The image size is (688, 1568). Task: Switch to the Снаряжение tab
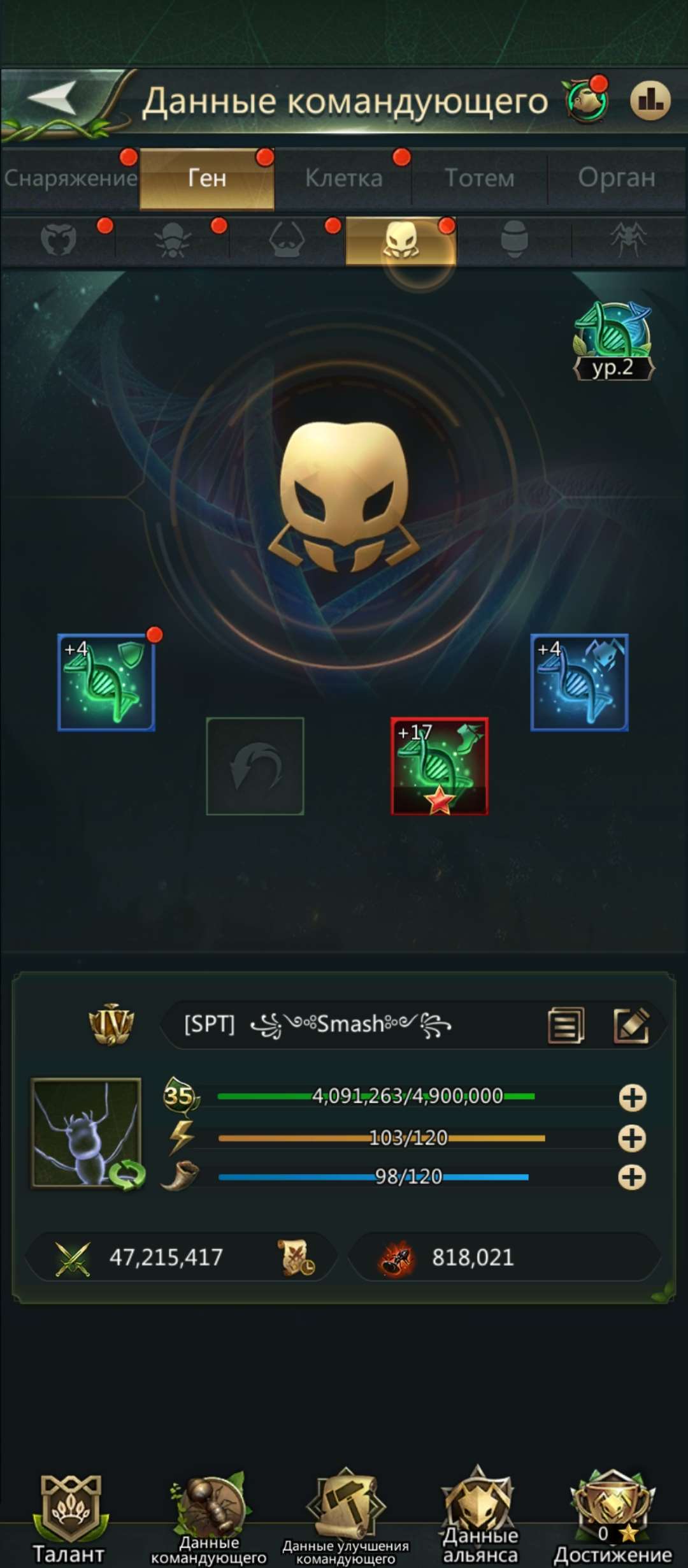coord(70,178)
